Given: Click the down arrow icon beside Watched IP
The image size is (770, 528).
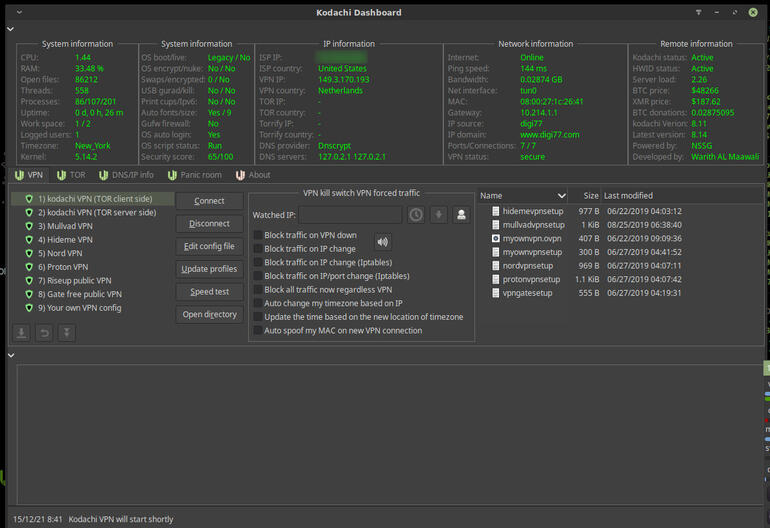Looking at the screenshot, I should click(439, 215).
